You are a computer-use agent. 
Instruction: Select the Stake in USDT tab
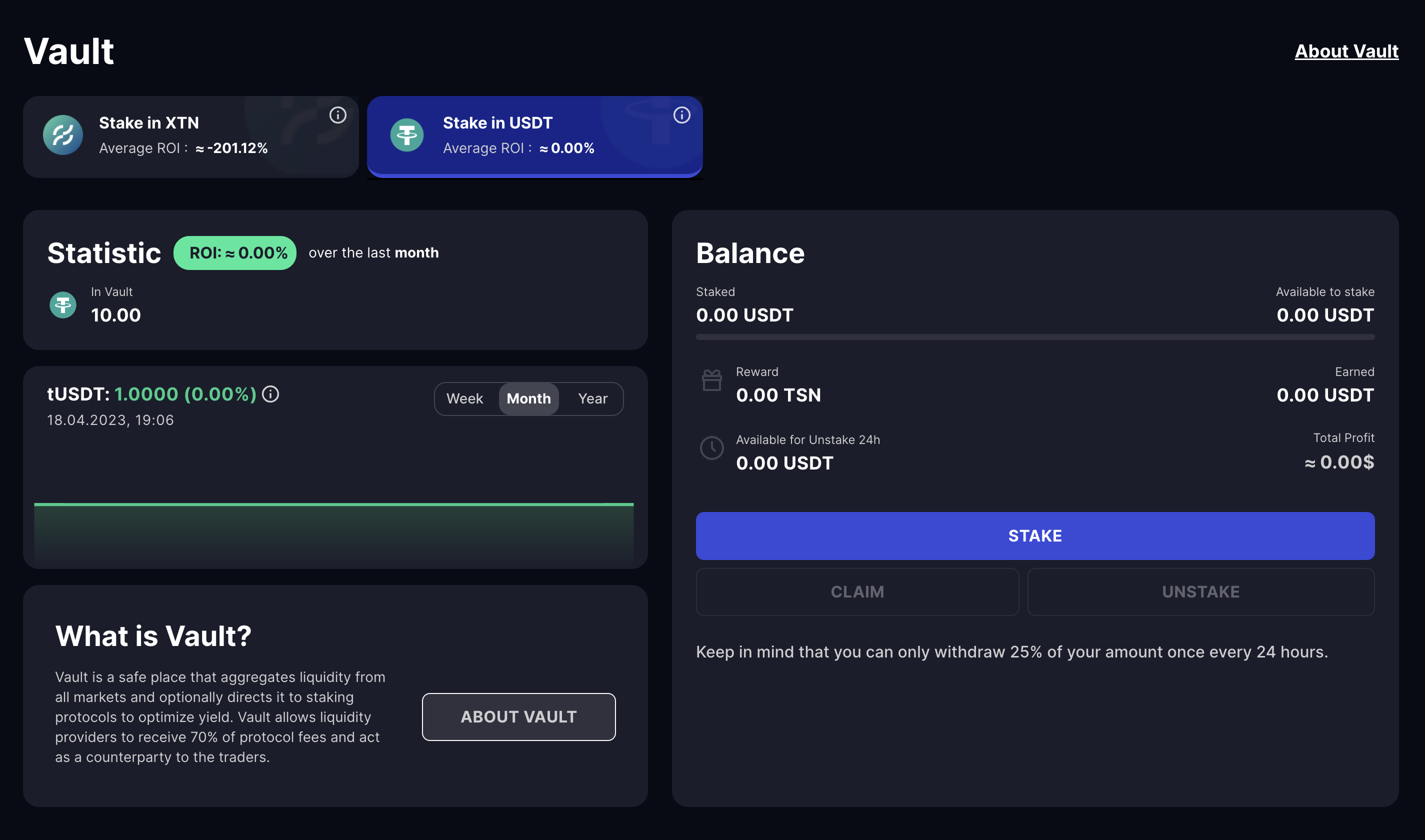[534, 136]
